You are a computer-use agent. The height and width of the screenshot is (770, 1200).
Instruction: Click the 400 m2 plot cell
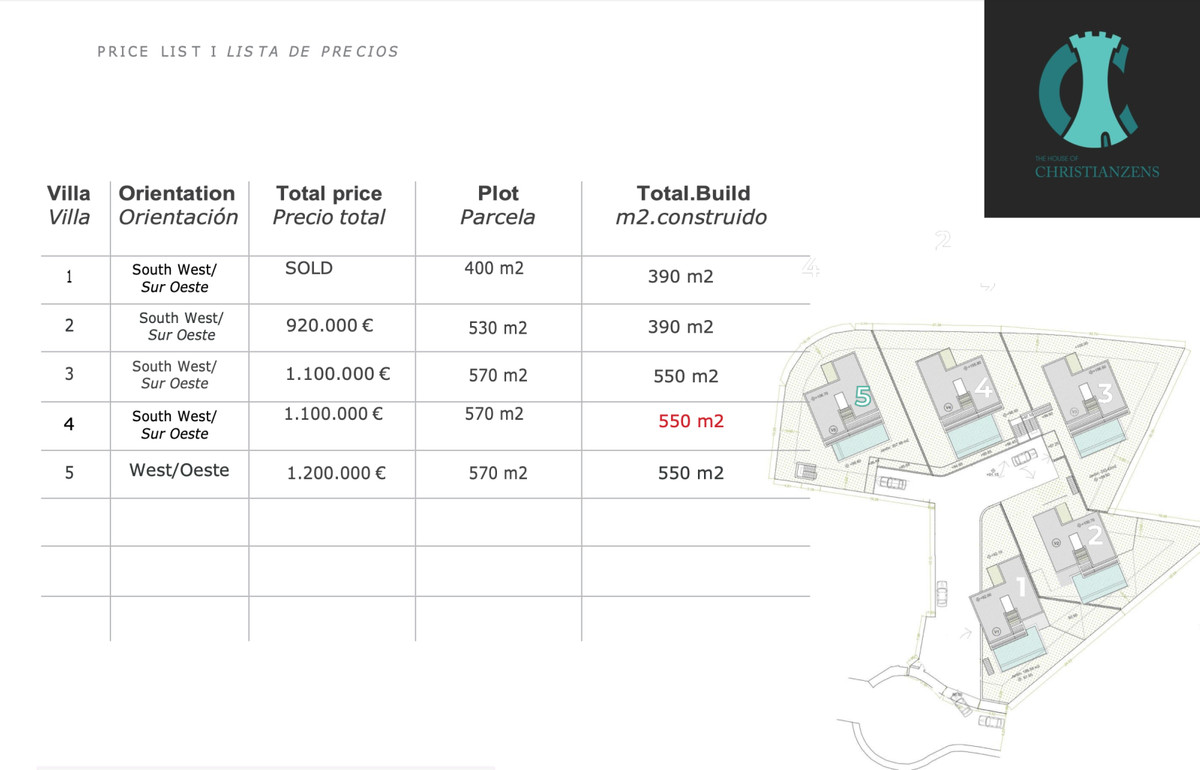494,268
